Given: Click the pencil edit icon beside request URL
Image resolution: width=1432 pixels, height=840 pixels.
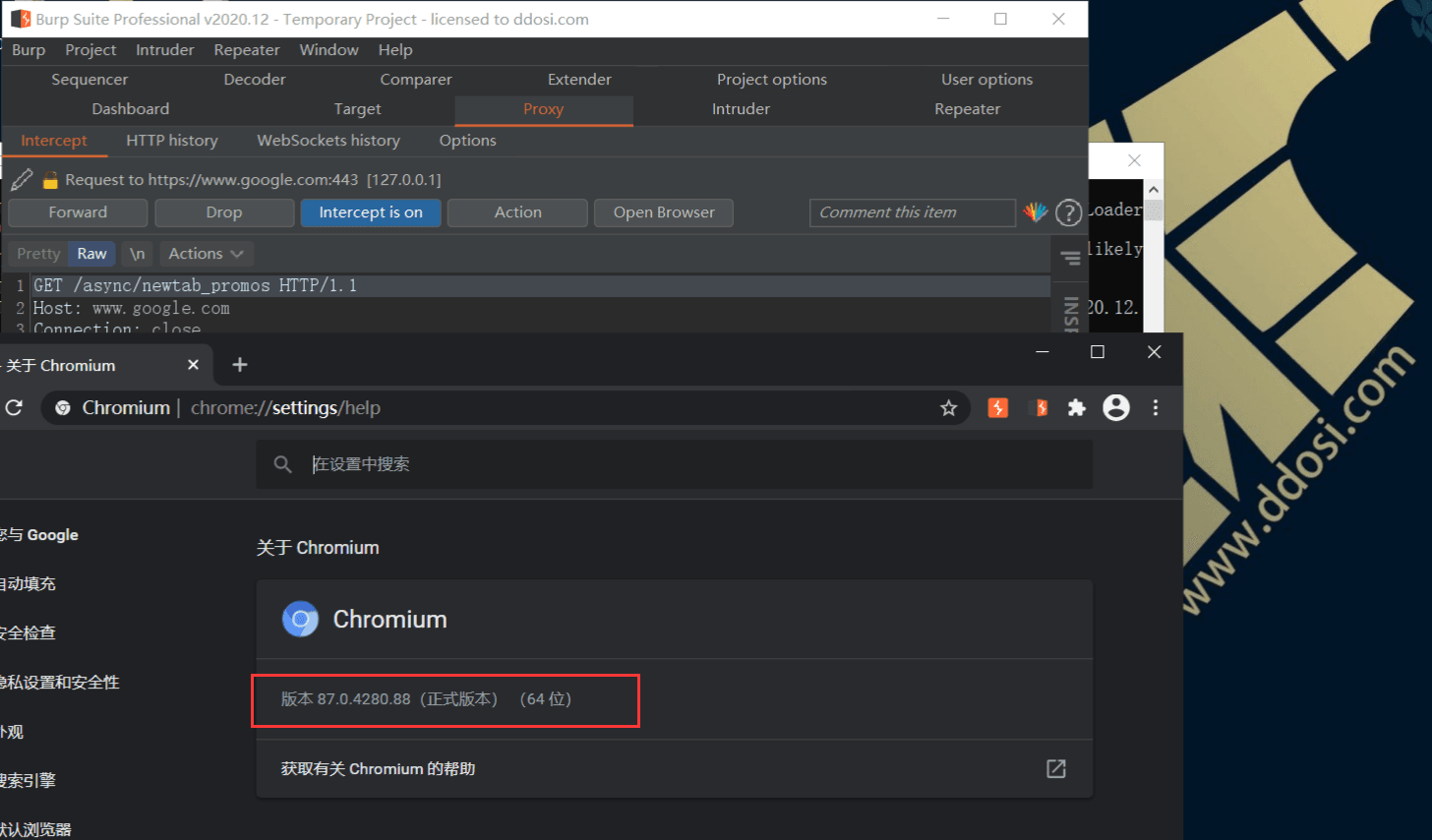Looking at the screenshot, I should (22, 179).
